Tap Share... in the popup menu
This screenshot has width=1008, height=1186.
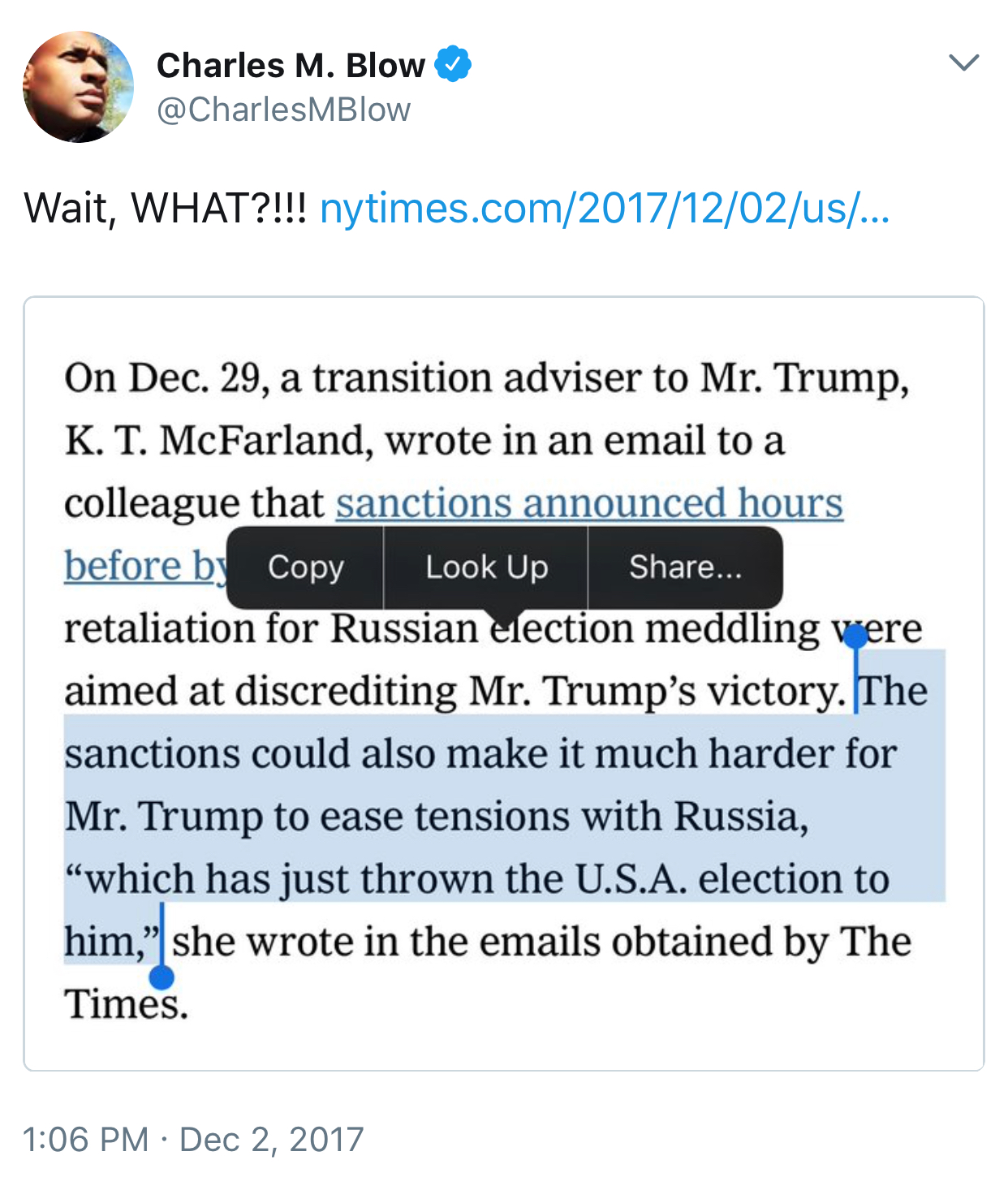click(x=685, y=567)
